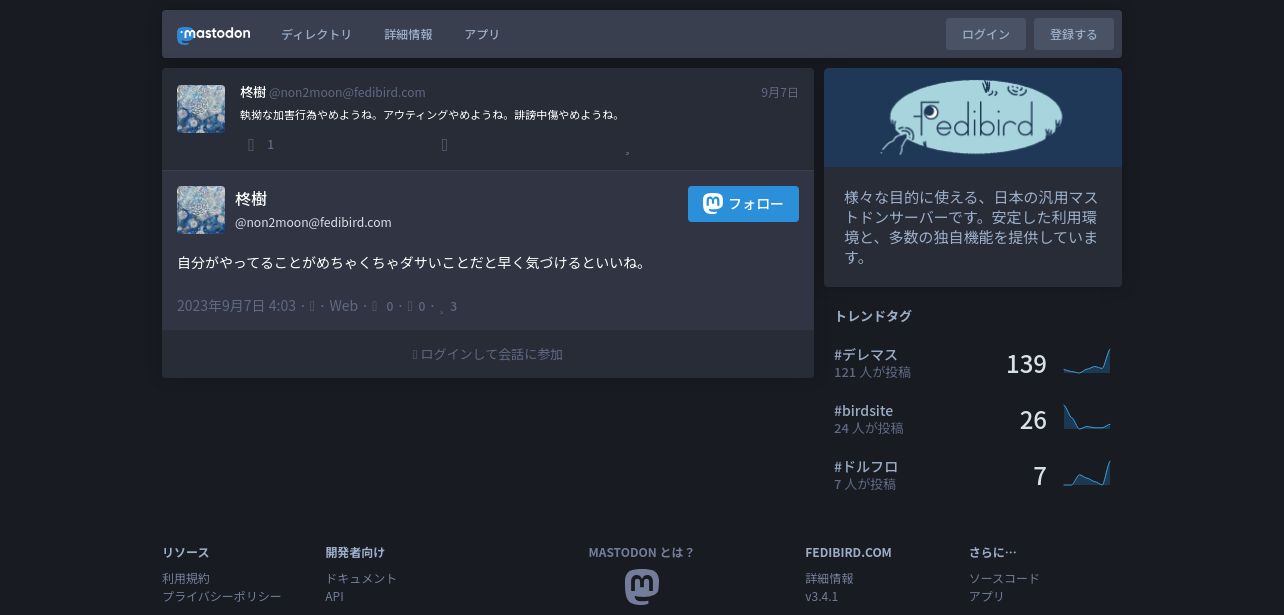Click the 139 count for #デレマス
The width and height of the screenshot is (1284, 615).
point(1026,363)
